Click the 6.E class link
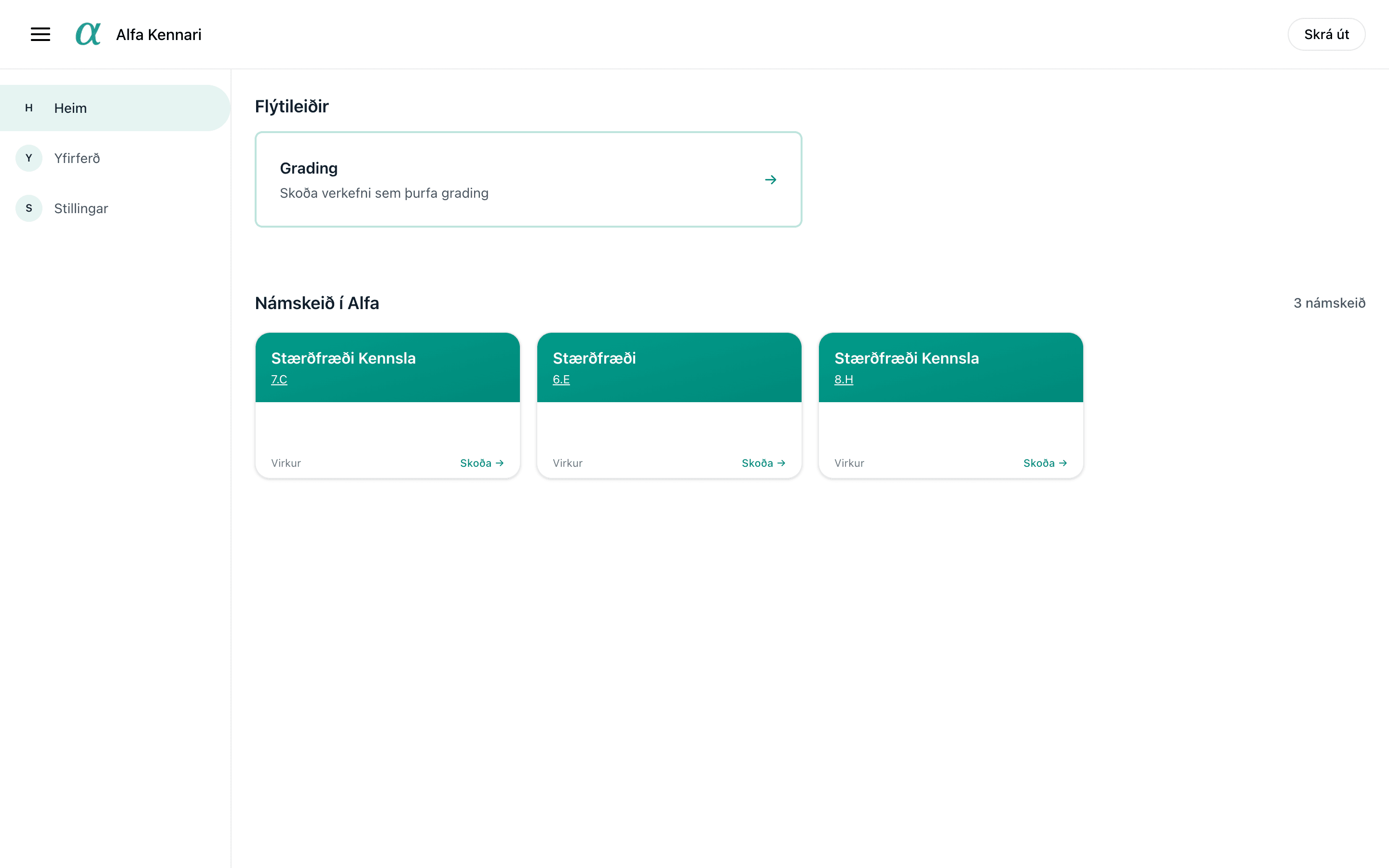The width and height of the screenshot is (1389, 868). point(561,380)
